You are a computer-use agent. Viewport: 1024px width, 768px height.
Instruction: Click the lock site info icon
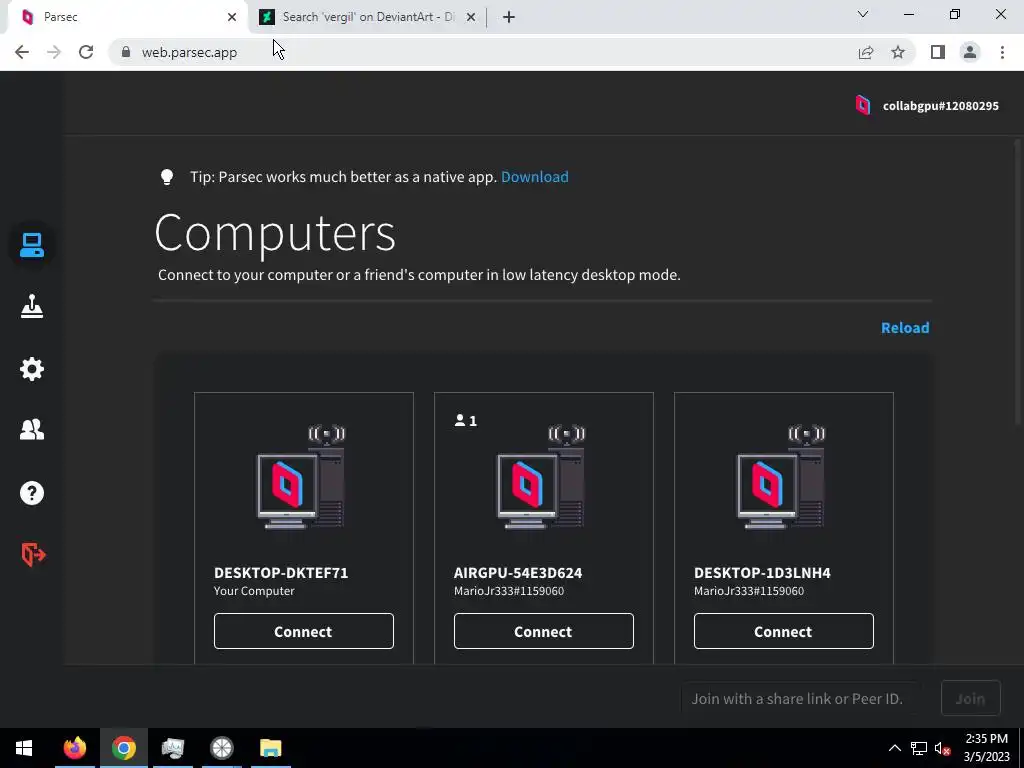click(x=125, y=52)
